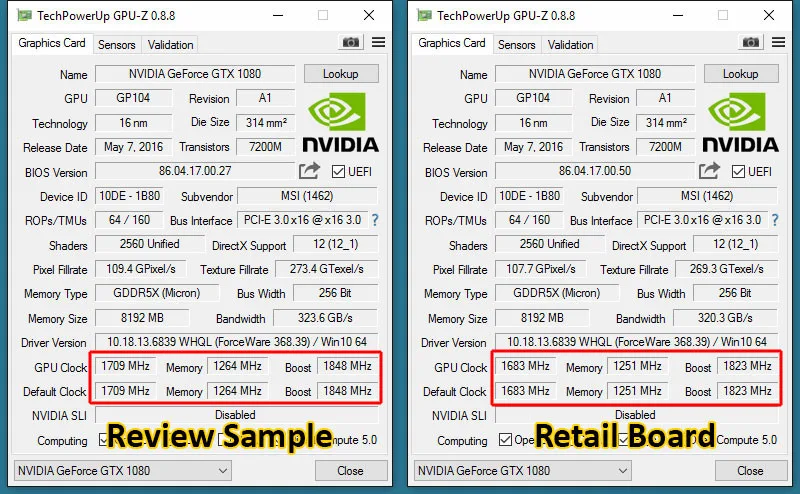Click BIOS Version field 86.04.17.00.50
Image resolution: width=800 pixels, height=494 pixels.
click(595, 171)
